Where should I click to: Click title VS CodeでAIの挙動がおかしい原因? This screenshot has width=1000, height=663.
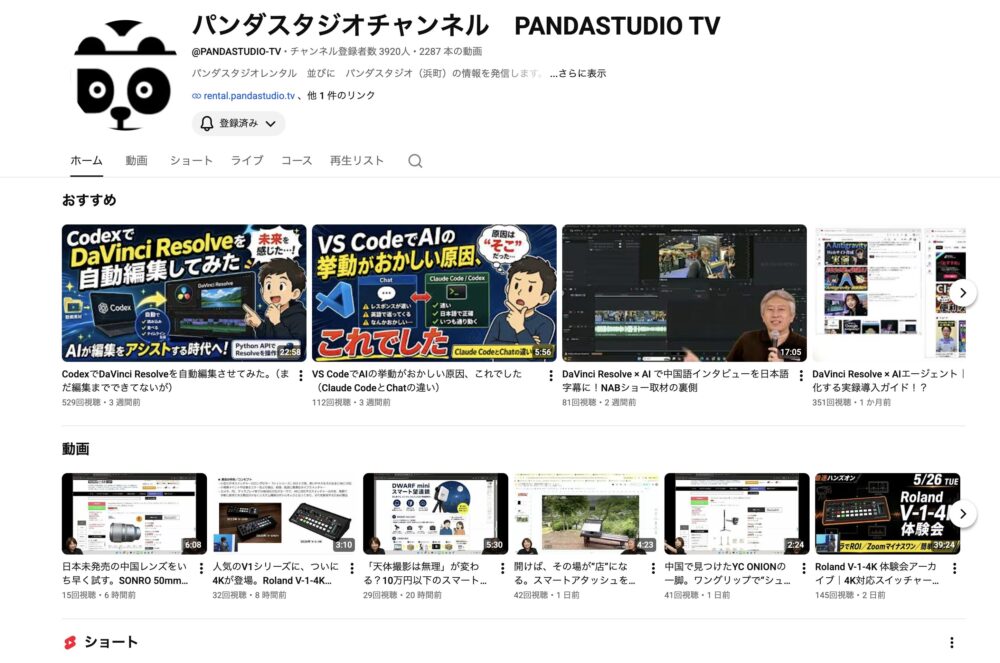coord(416,381)
